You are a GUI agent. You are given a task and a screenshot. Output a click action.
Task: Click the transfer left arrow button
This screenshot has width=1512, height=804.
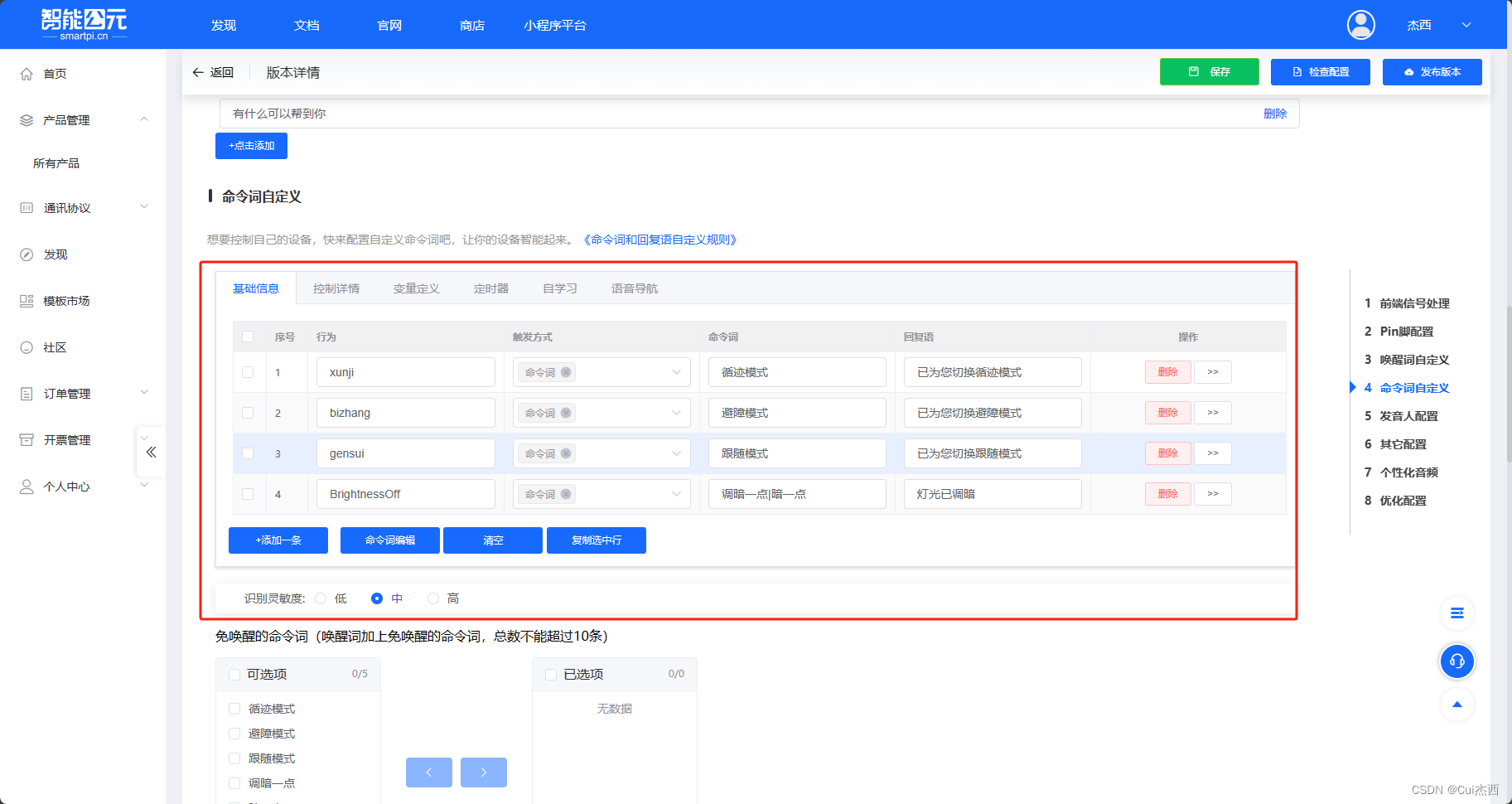click(x=429, y=773)
